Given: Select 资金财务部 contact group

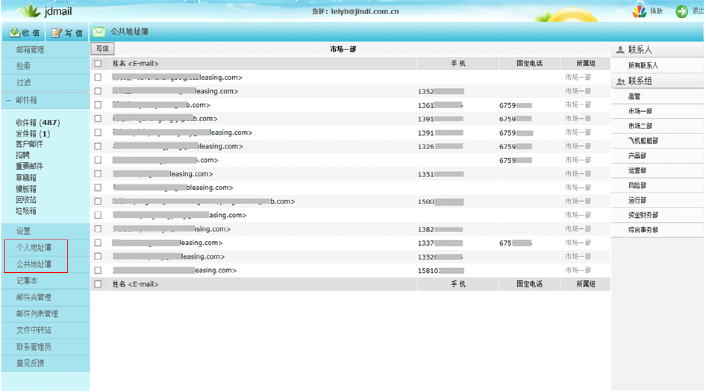Looking at the screenshot, I should click(643, 215).
